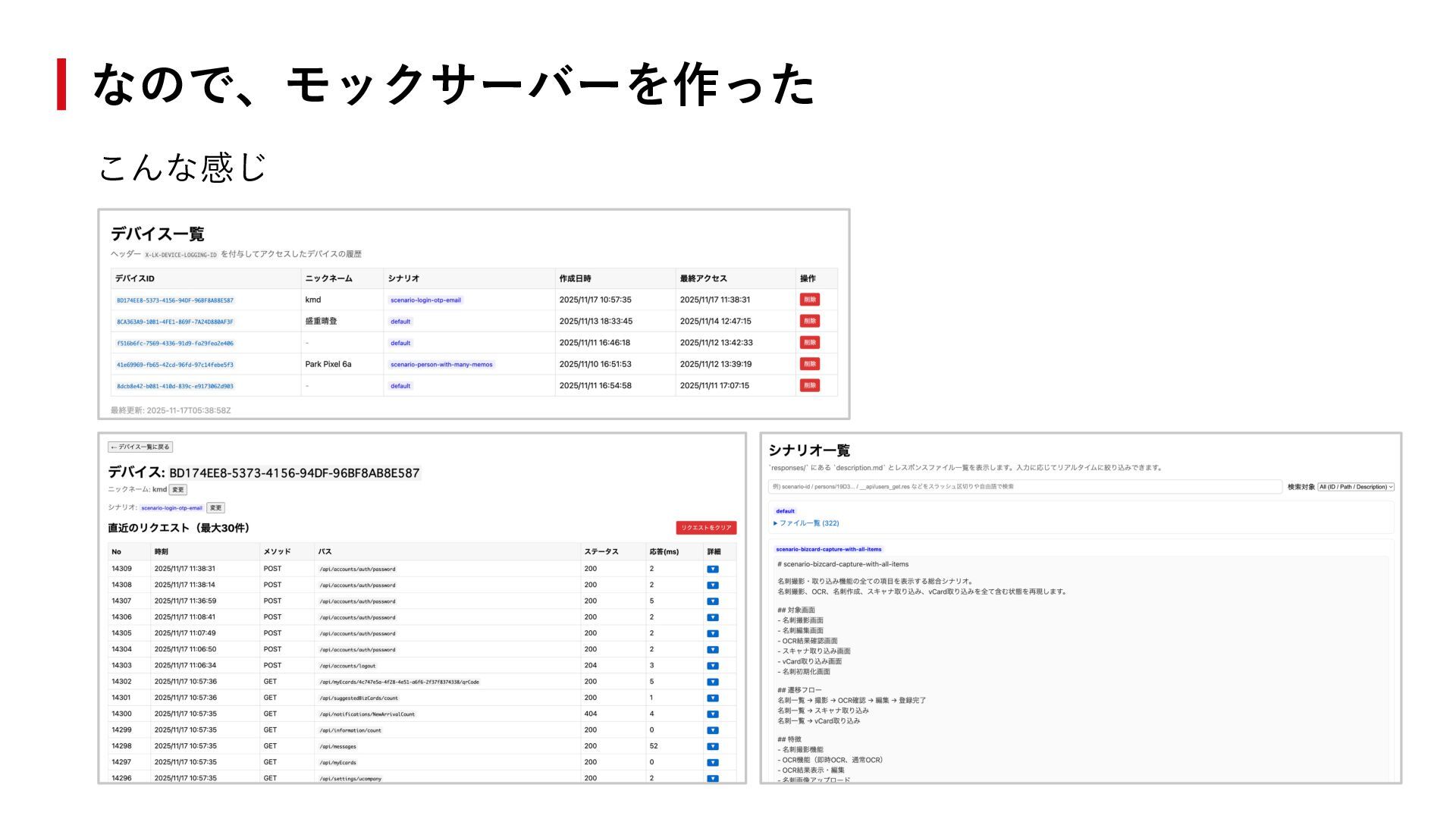The width and height of the screenshot is (1456, 819).
Task: Click 変更 next to scenario-login-otp-email
Action: [215, 508]
